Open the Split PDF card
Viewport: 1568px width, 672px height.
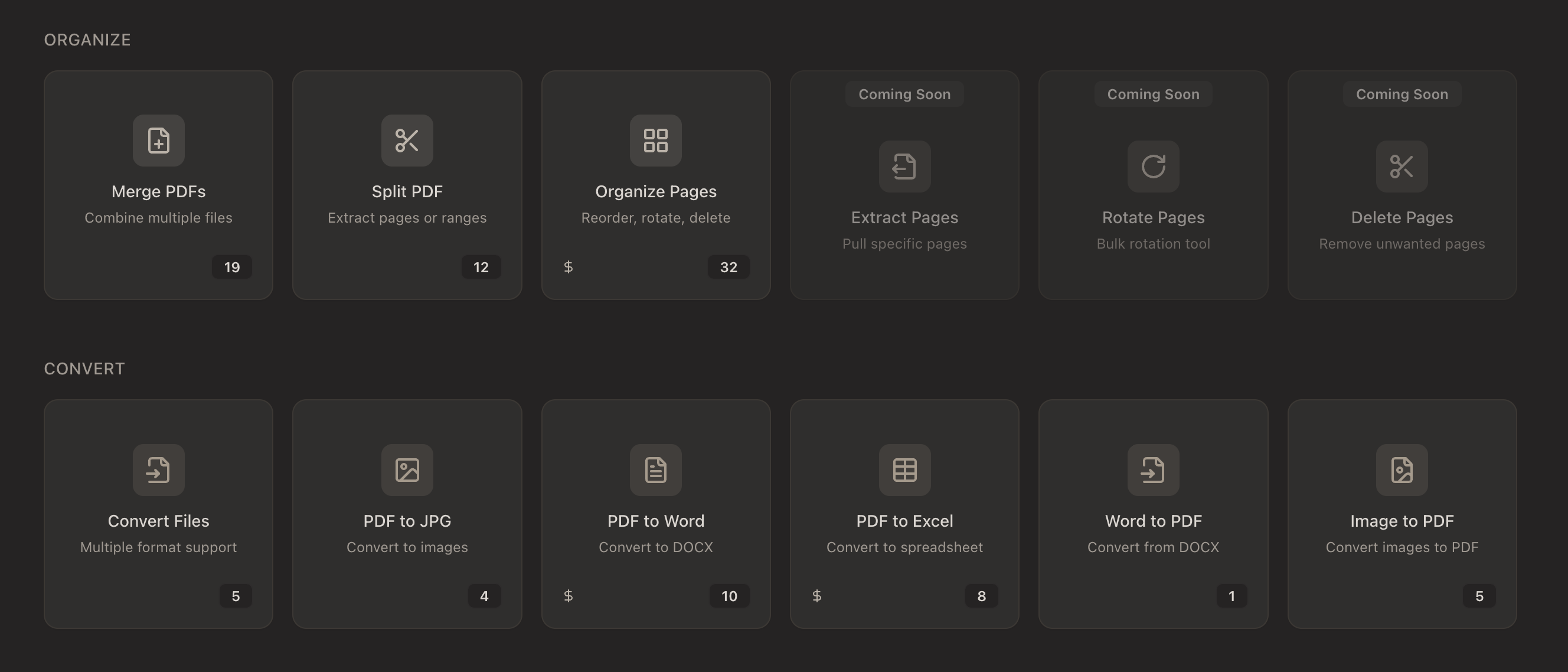coord(407,185)
